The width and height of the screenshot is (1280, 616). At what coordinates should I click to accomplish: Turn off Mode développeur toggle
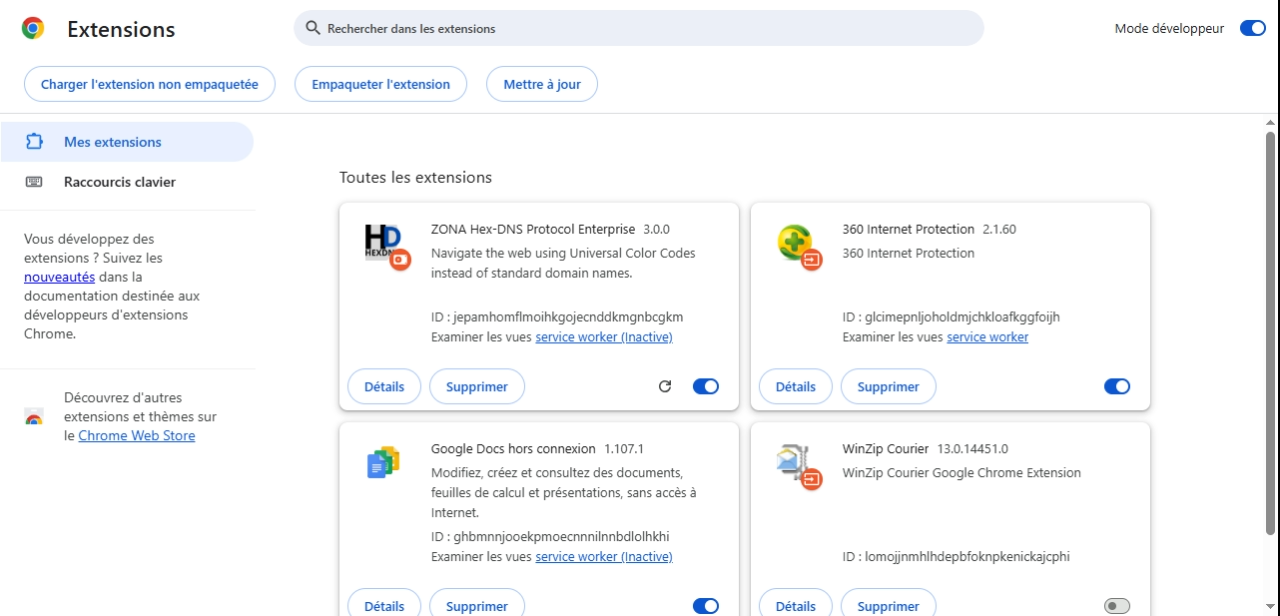coord(1253,28)
